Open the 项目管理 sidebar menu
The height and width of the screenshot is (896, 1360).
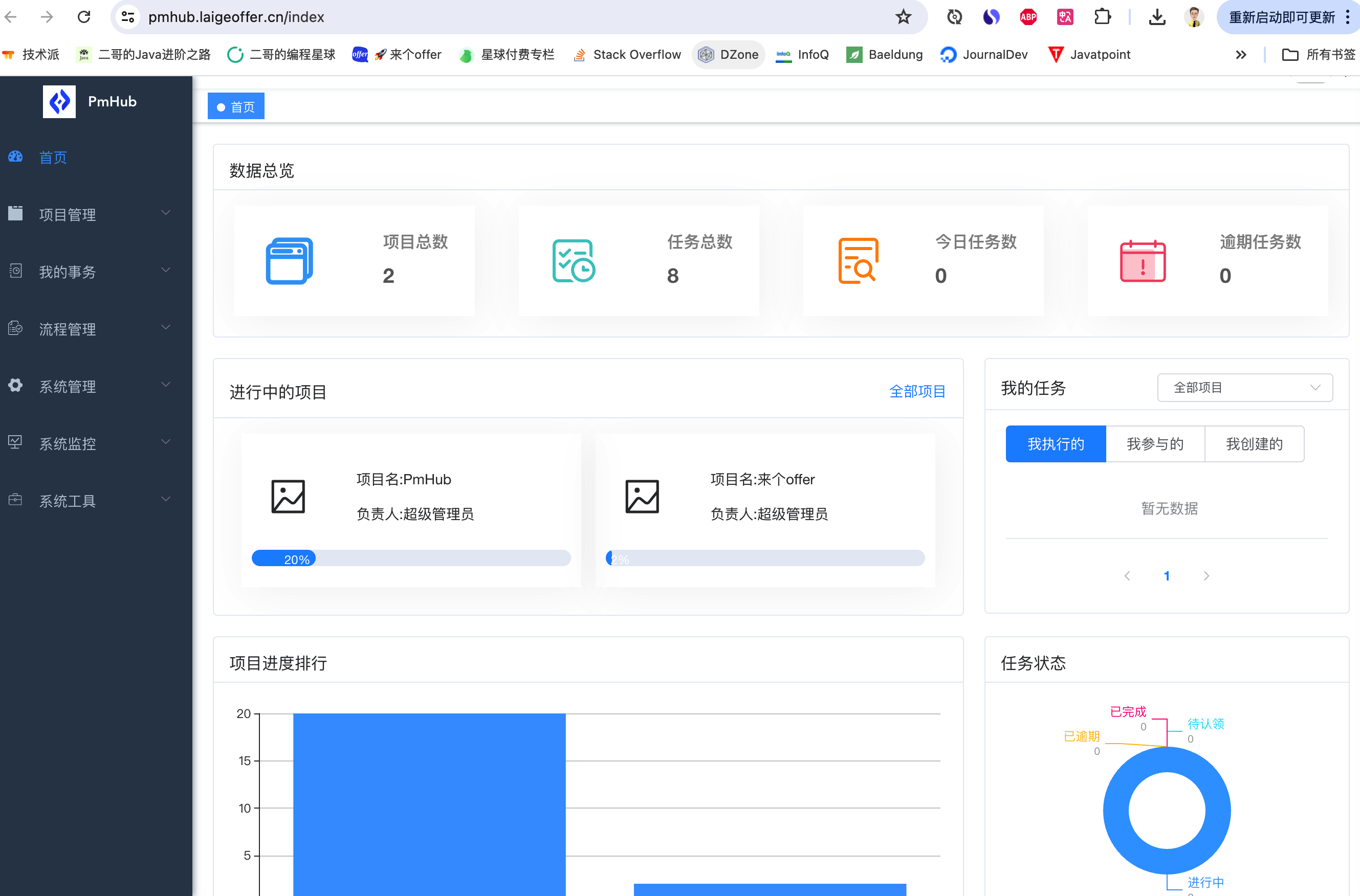pos(96,214)
